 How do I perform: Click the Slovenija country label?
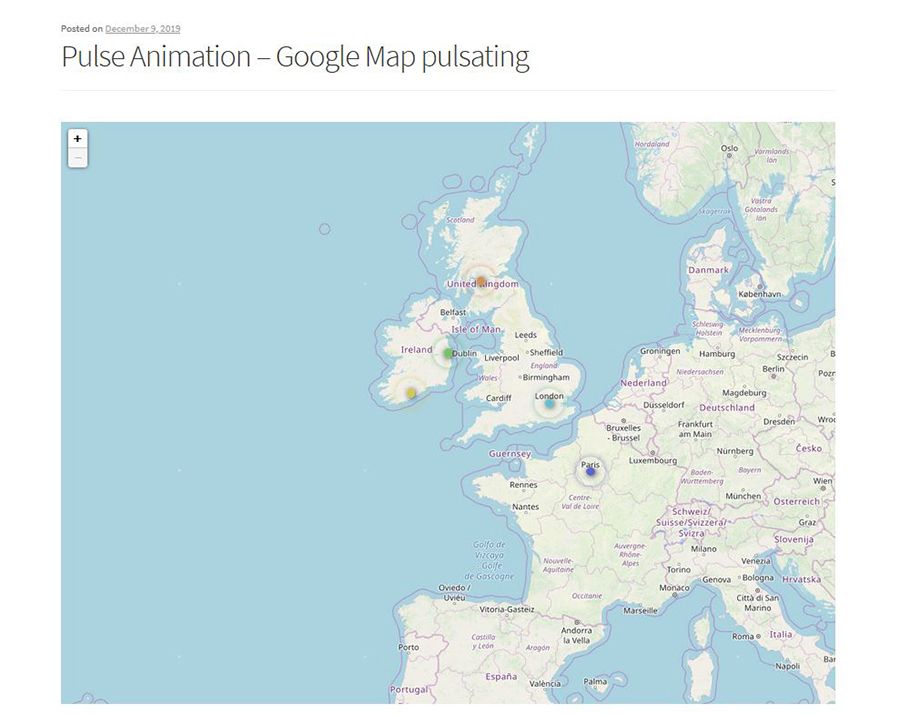(794, 540)
